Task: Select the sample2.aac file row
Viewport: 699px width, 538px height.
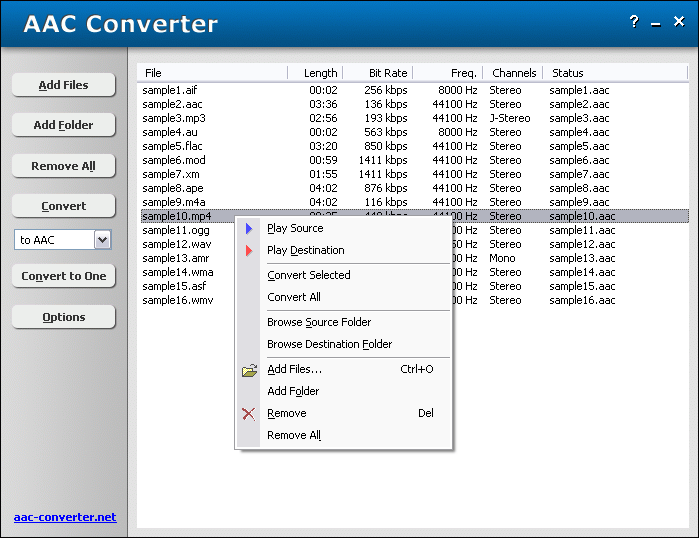Action: [x=415, y=104]
